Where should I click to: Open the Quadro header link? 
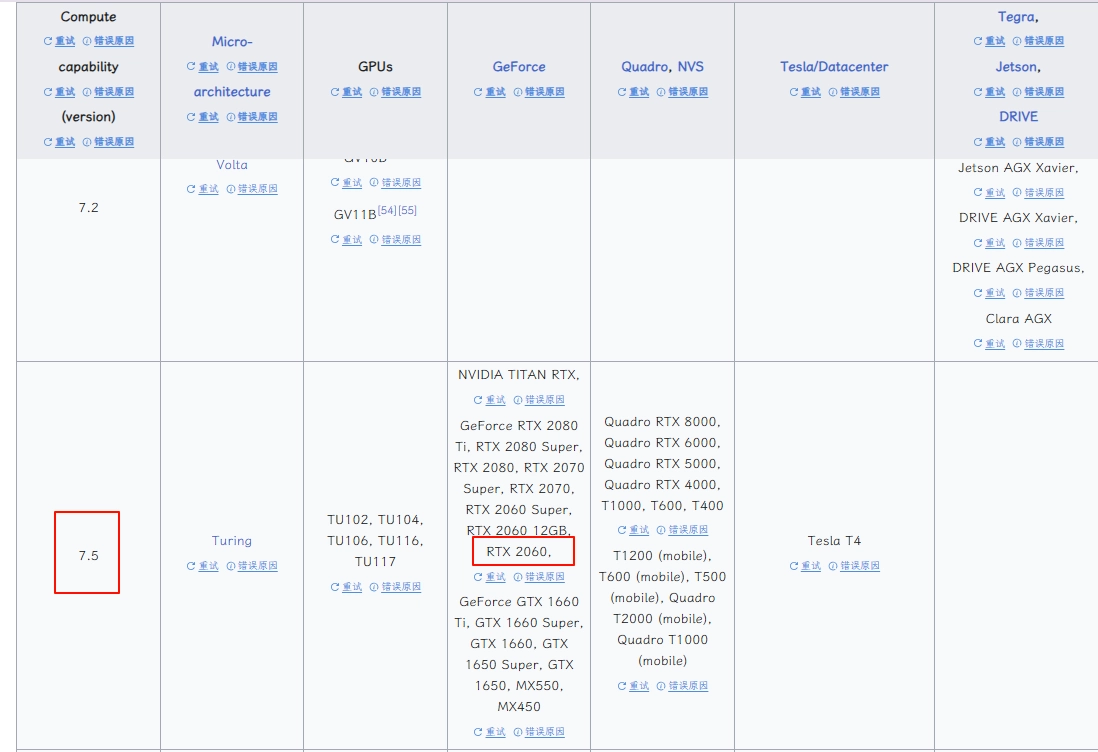click(644, 67)
